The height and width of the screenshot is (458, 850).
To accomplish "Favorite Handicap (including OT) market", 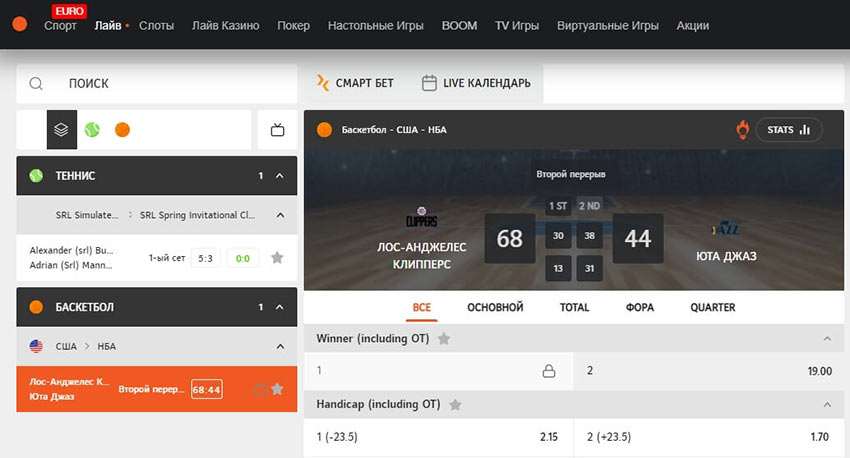I will pos(455,405).
